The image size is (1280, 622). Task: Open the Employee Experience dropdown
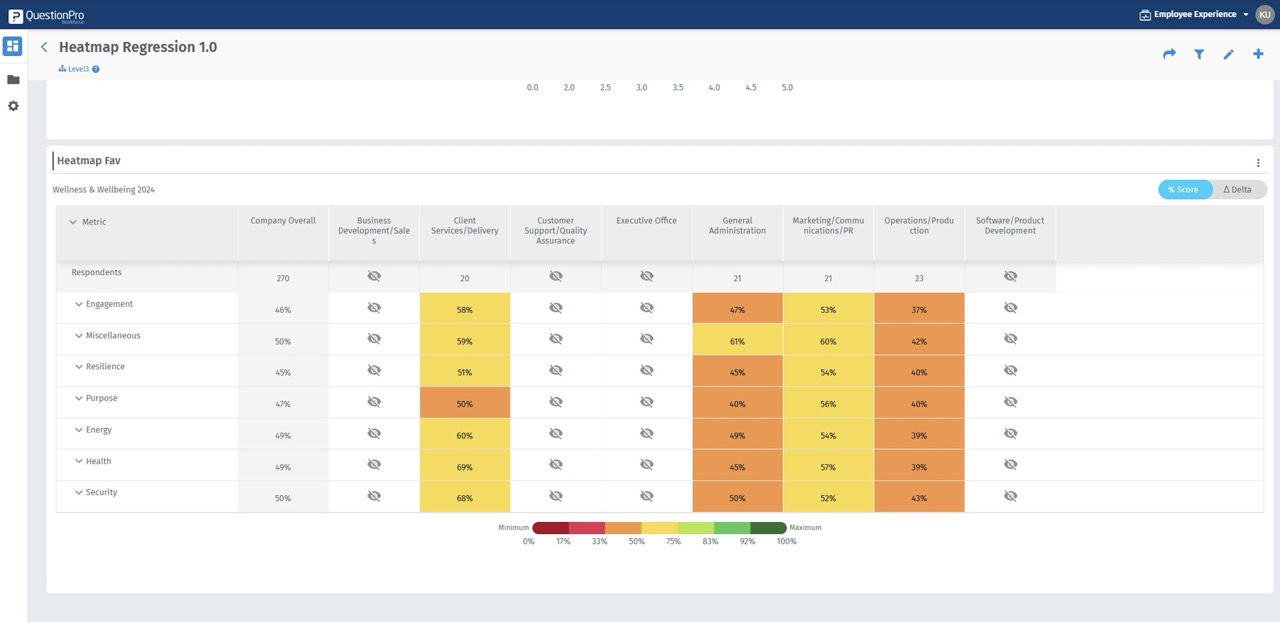point(1195,14)
